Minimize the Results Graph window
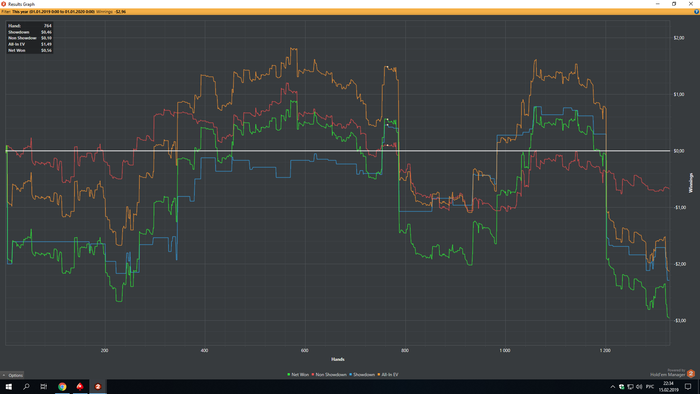700x394 pixels. point(658,4)
